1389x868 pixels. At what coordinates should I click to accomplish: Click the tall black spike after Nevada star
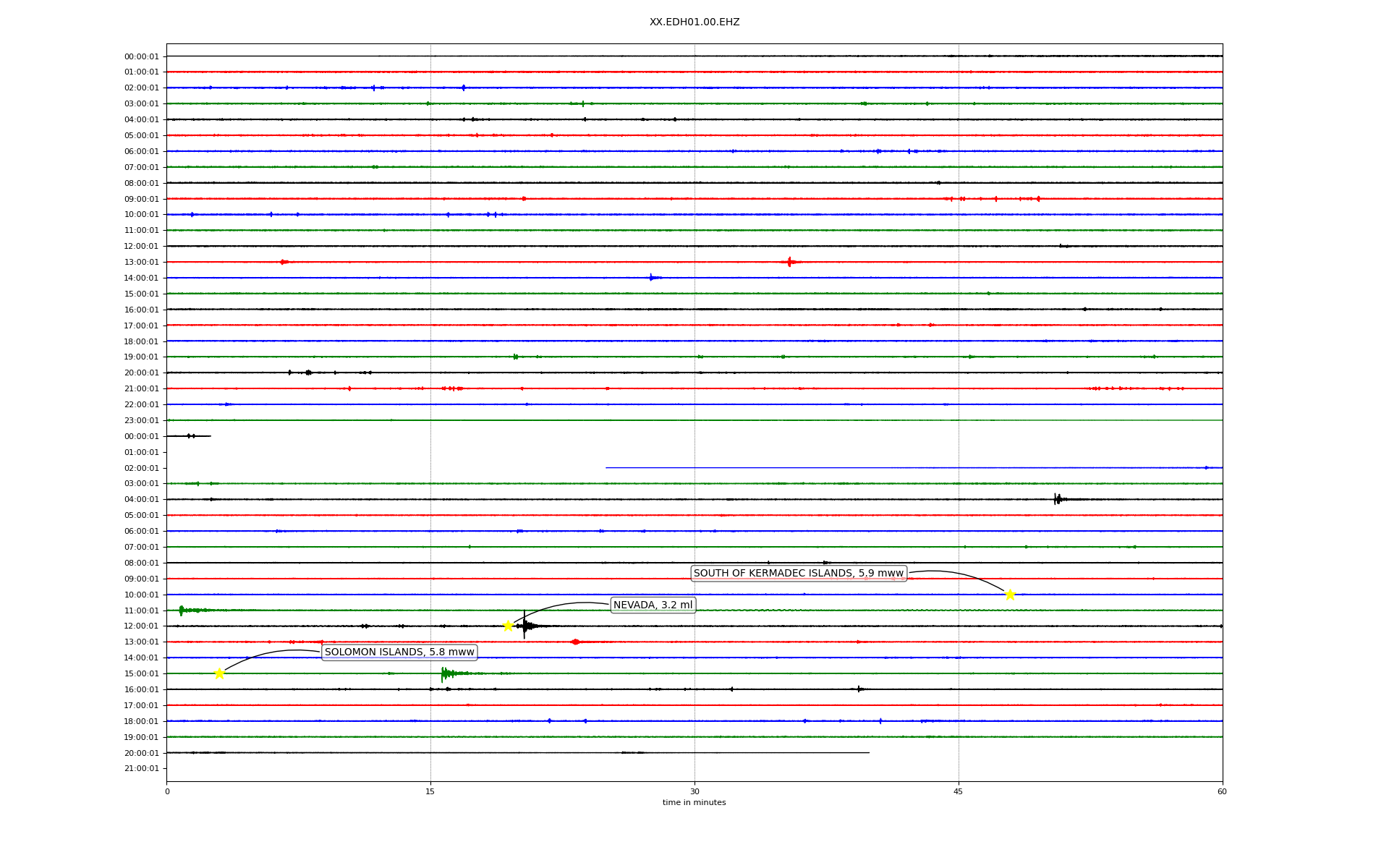524,625
